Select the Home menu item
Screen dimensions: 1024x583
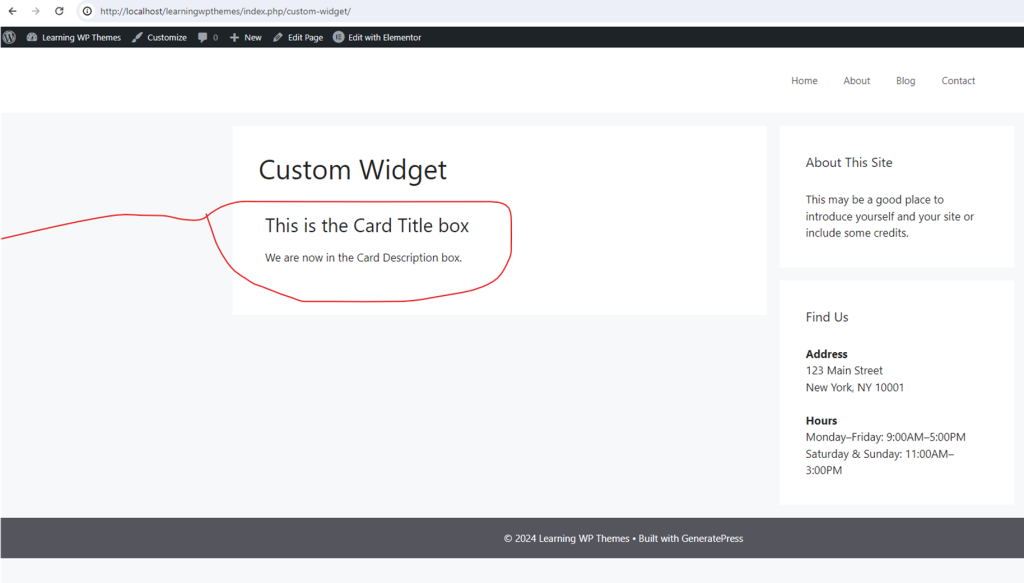coord(804,80)
